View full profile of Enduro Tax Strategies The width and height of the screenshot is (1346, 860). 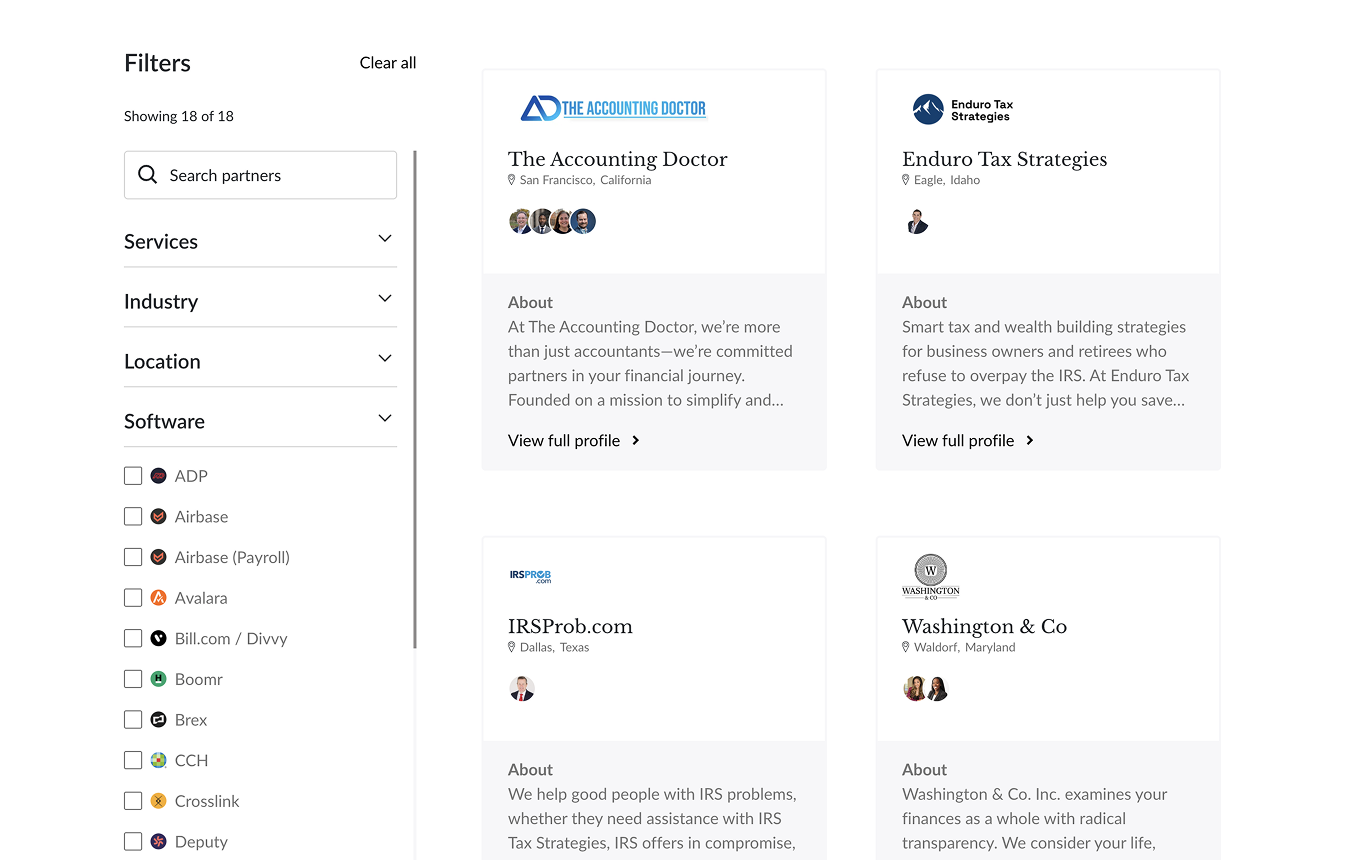point(968,440)
